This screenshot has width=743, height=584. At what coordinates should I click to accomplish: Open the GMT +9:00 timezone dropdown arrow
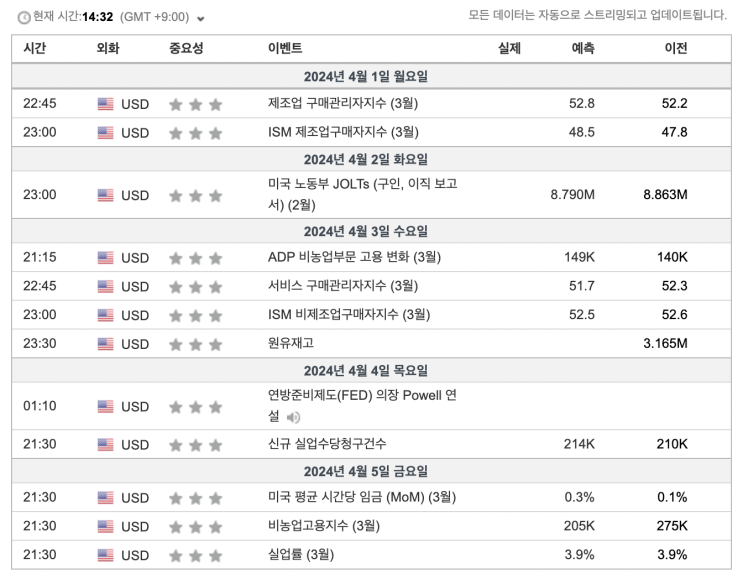coord(200,19)
